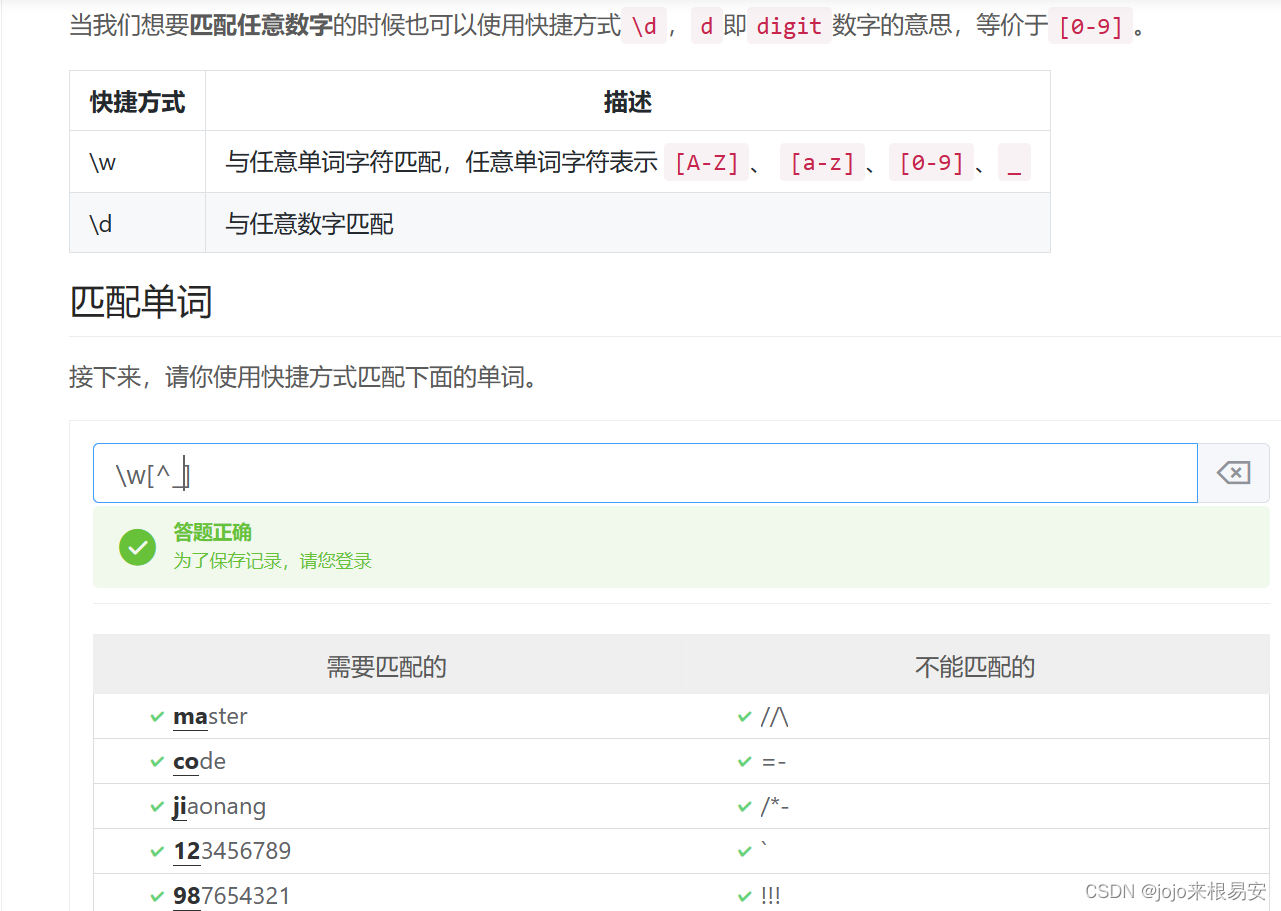1281x911 pixels.
Task: Click the bold 匹配任意数字 in the intro
Action: tap(260, 25)
